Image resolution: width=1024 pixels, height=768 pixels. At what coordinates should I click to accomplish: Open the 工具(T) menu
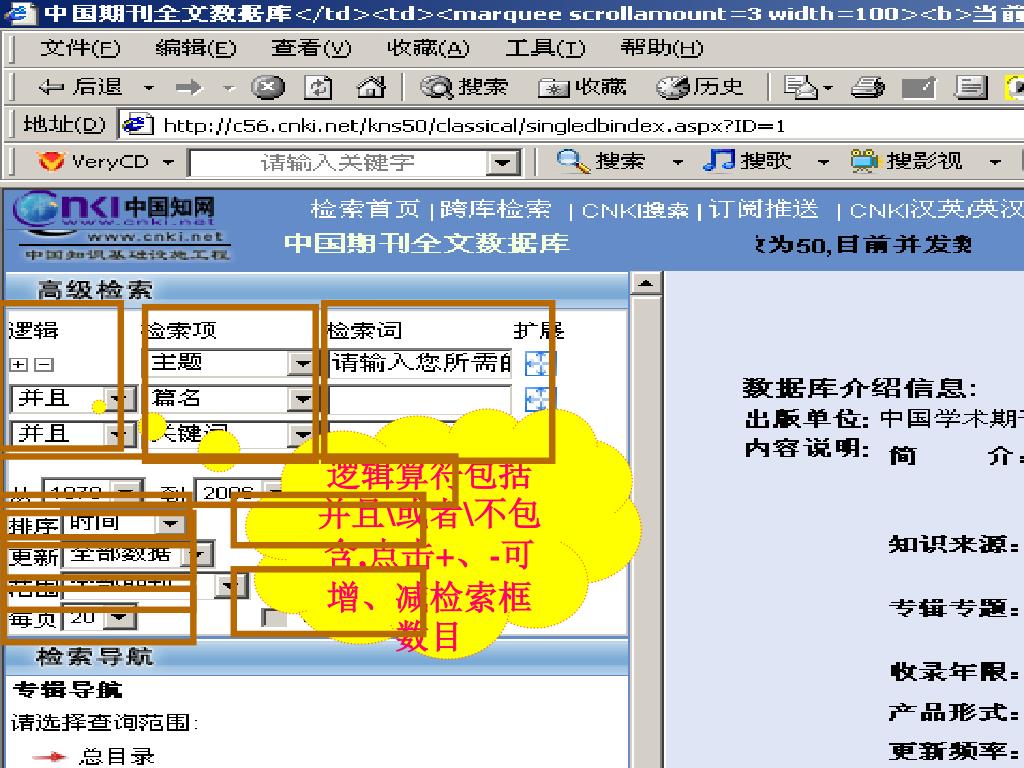pyautogui.click(x=545, y=48)
